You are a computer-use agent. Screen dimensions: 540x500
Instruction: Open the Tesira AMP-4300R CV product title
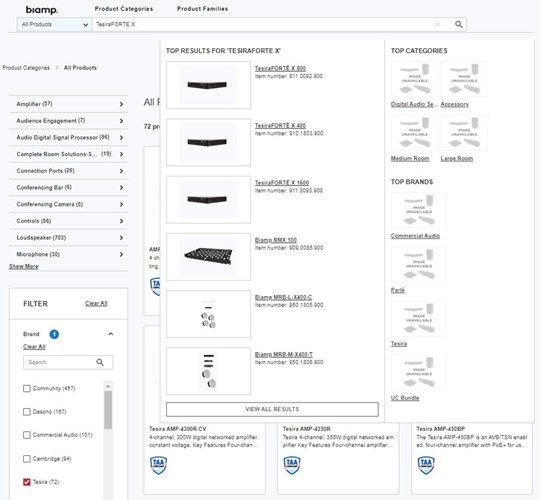coord(177,429)
